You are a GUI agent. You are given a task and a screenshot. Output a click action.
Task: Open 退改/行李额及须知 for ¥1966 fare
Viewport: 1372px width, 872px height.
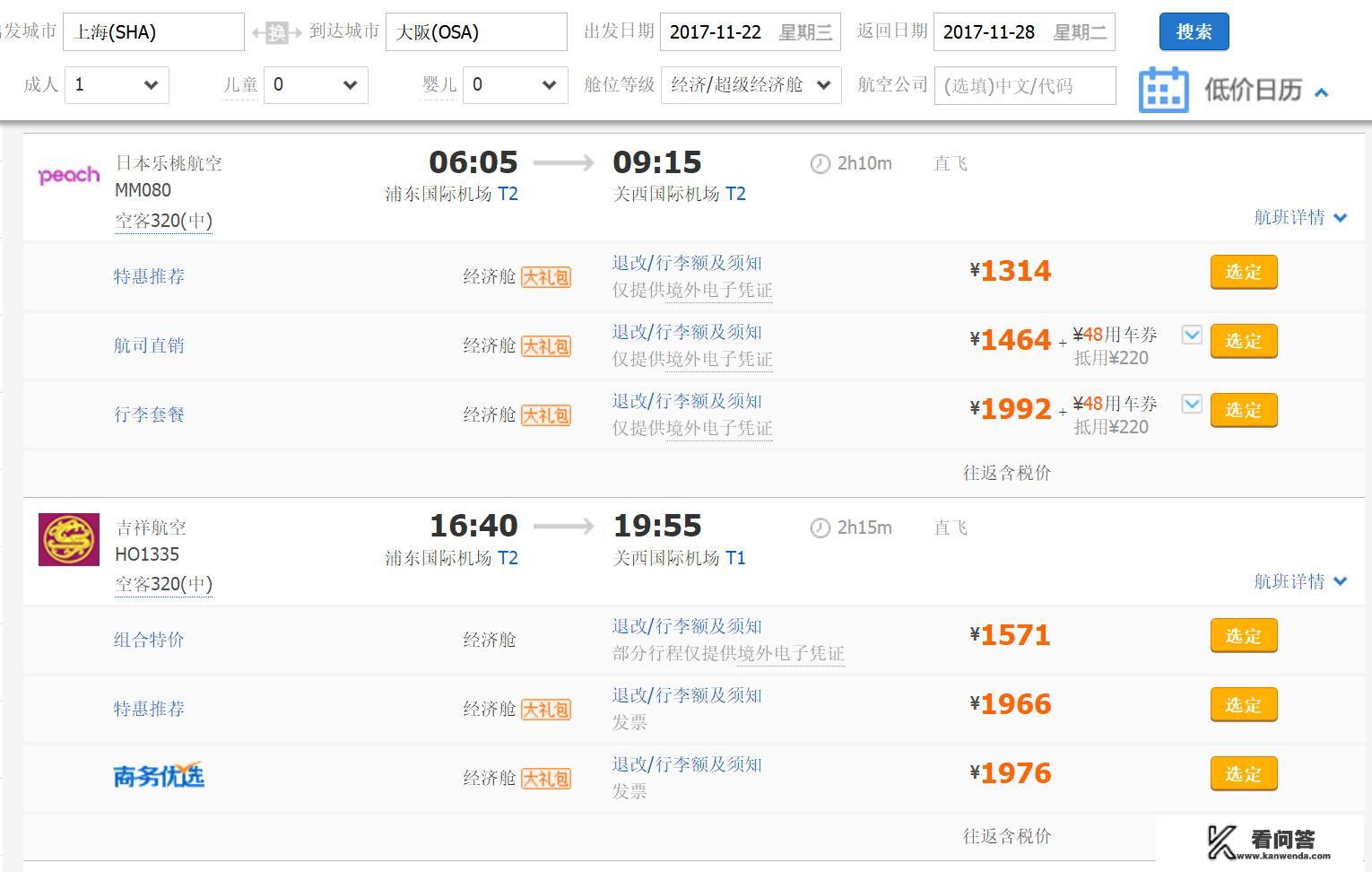(687, 695)
